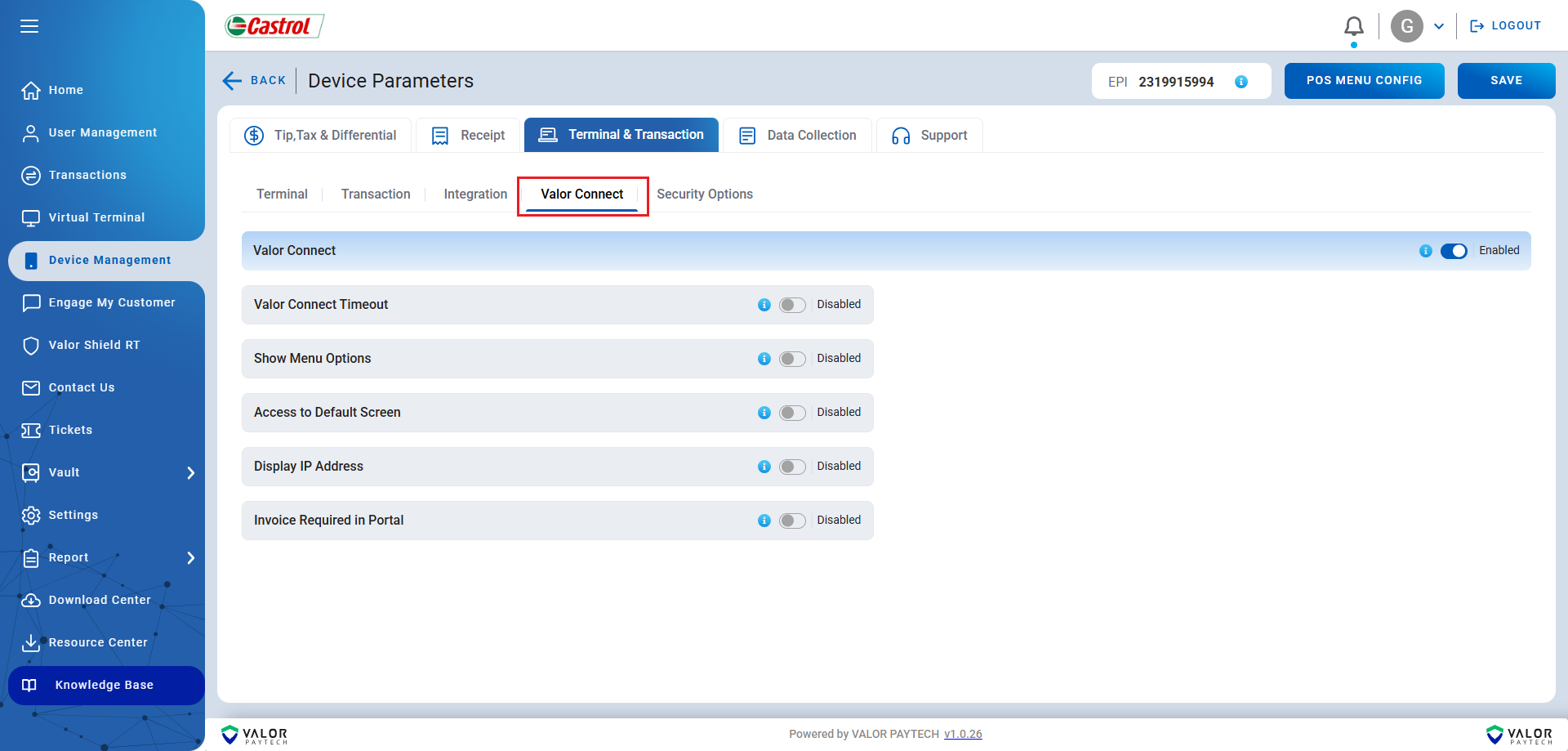Click the User Management person icon
The width and height of the screenshot is (1568, 751).
pos(31,132)
